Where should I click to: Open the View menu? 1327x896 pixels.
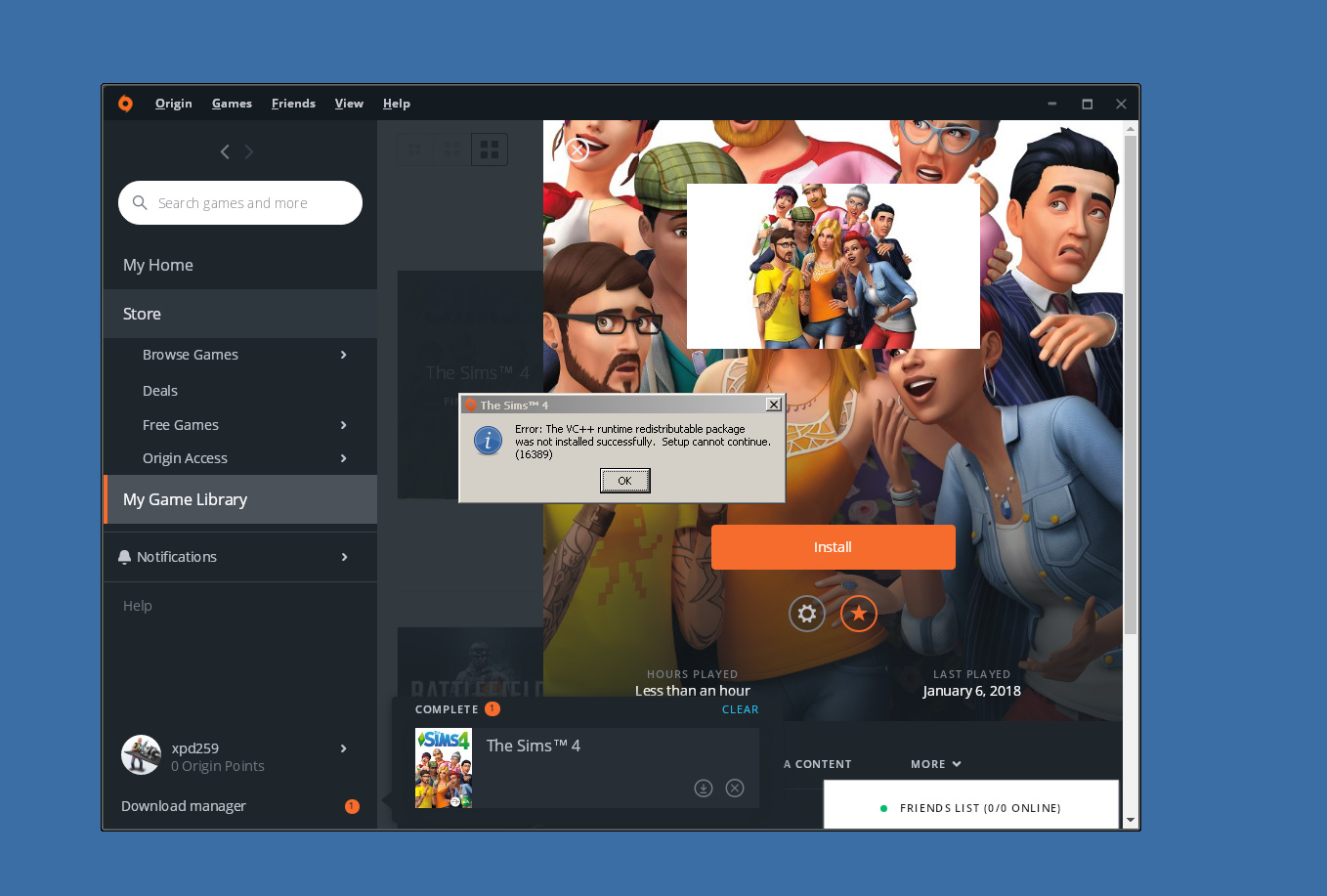349,104
